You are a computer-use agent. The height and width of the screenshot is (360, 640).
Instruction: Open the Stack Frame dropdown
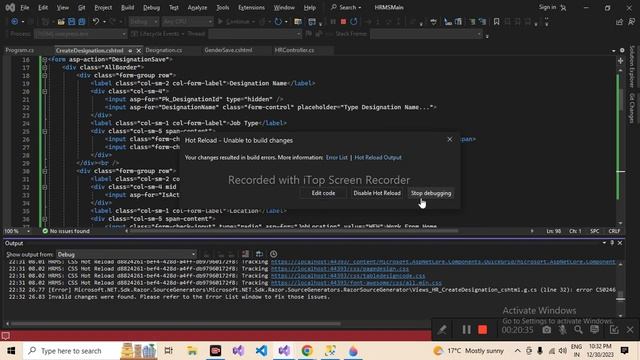coord(426,34)
